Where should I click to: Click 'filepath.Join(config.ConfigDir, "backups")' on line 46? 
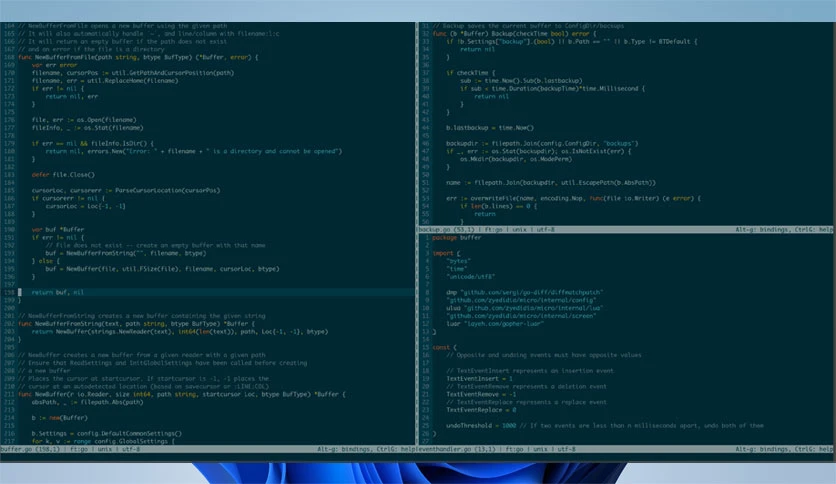point(565,143)
